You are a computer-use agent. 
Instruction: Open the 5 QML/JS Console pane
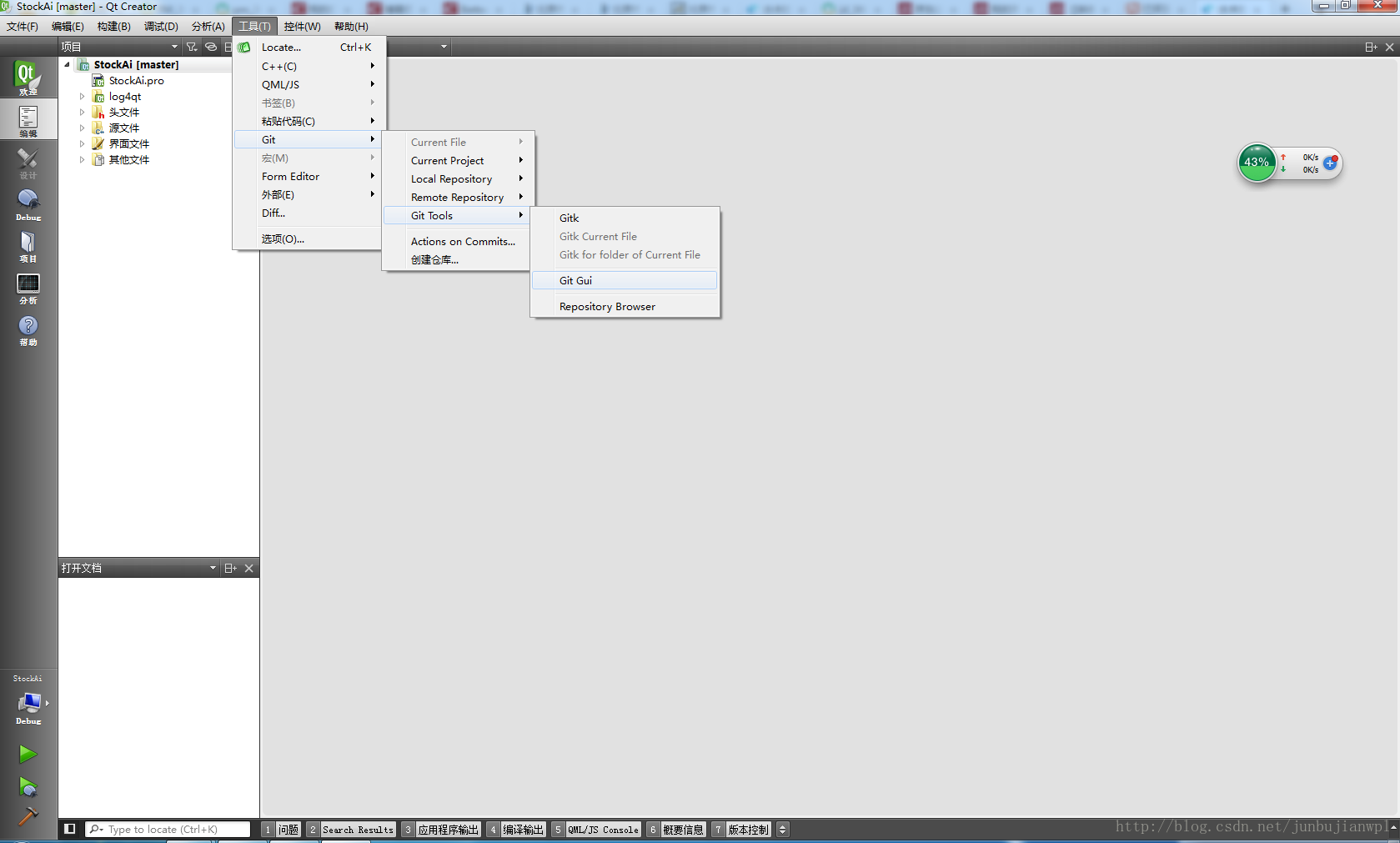click(x=596, y=829)
